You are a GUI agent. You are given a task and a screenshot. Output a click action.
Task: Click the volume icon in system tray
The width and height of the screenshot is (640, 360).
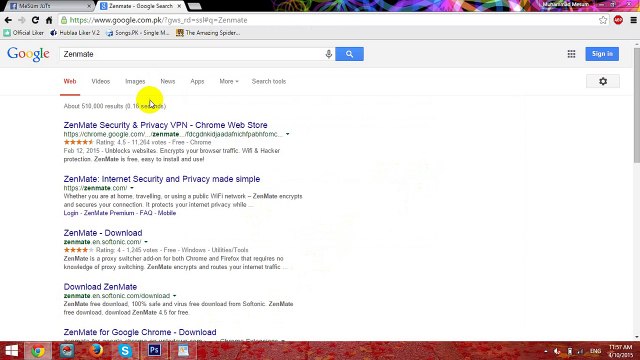click(557, 351)
